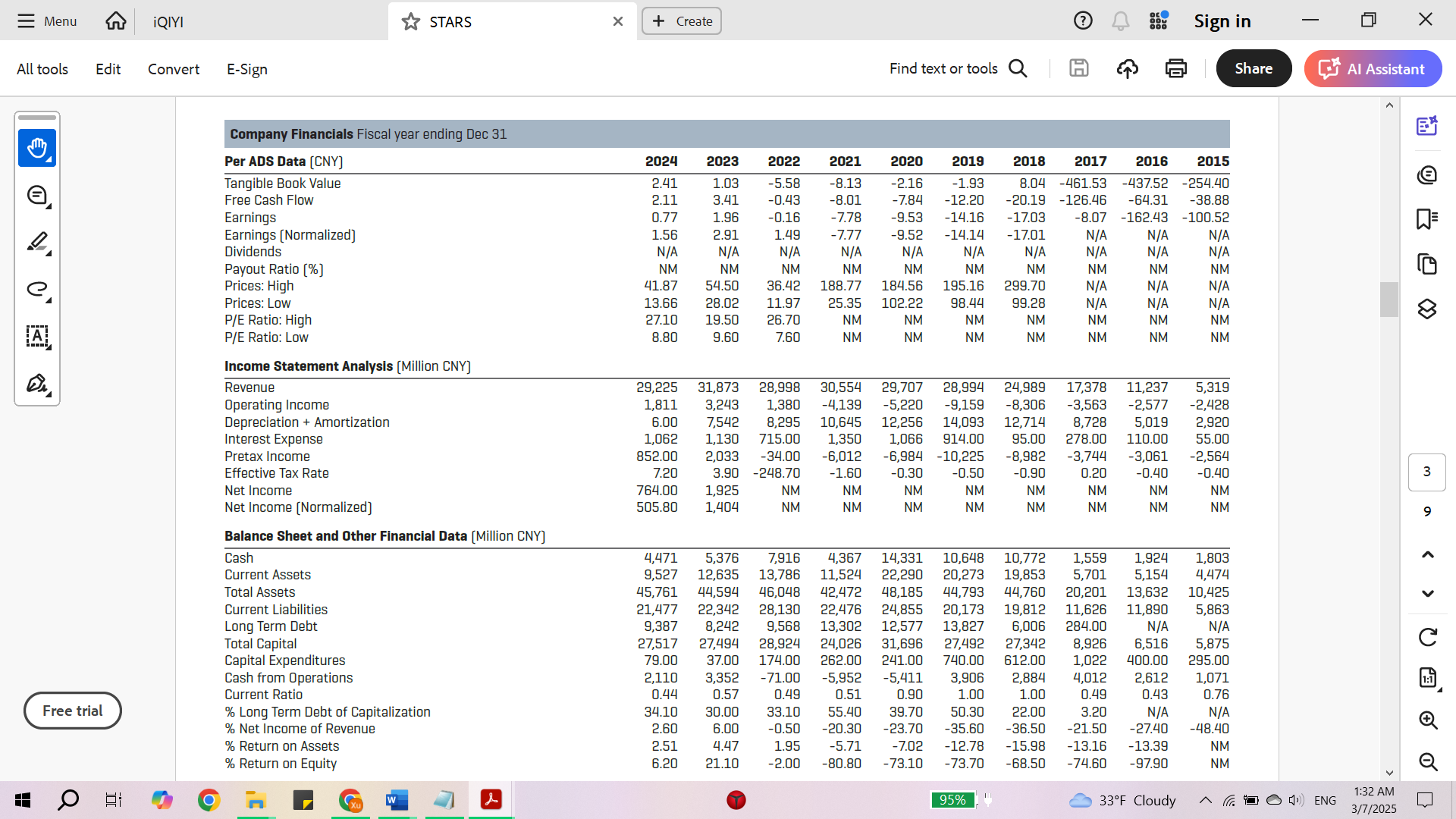Viewport: 1456px width, 819px height.
Task: Go to previous page arrow
Action: [1428, 554]
